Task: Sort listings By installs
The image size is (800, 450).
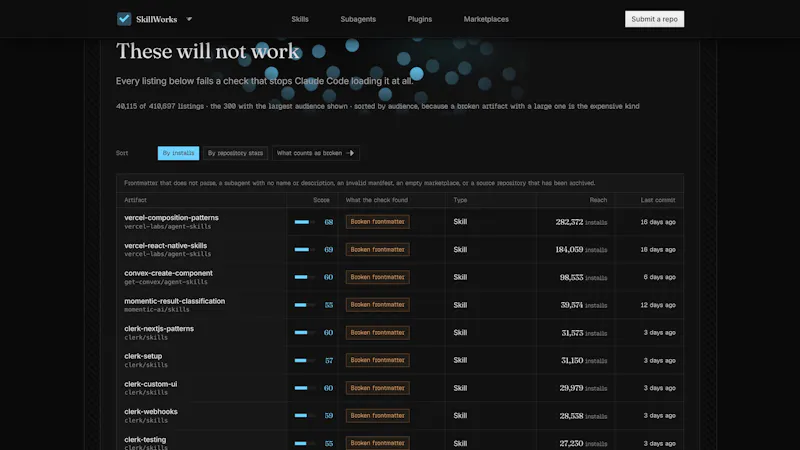Action: point(178,153)
